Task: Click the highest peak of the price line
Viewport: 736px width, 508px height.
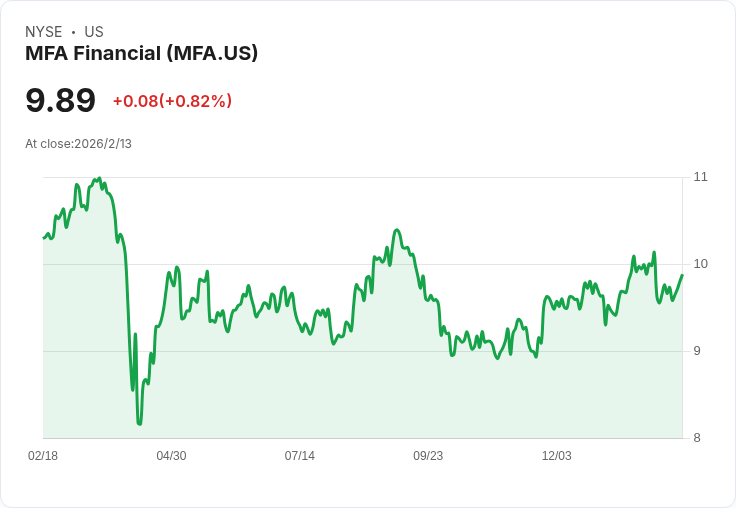Action: coord(98,179)
